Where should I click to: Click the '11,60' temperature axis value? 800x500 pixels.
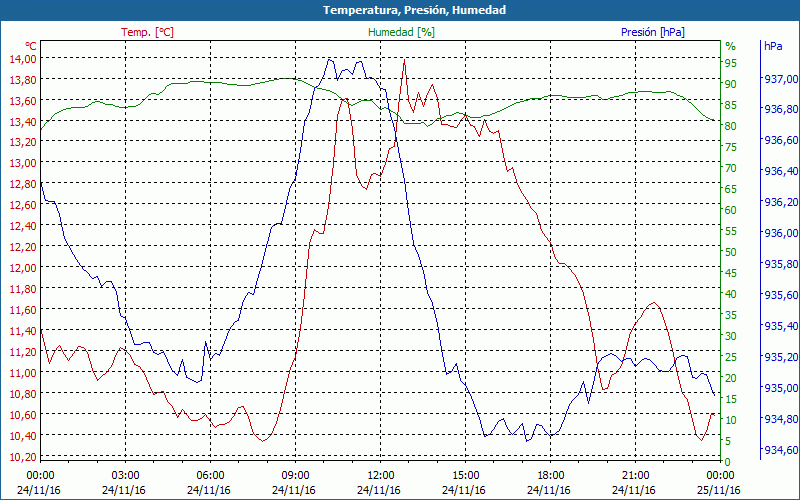23,309
